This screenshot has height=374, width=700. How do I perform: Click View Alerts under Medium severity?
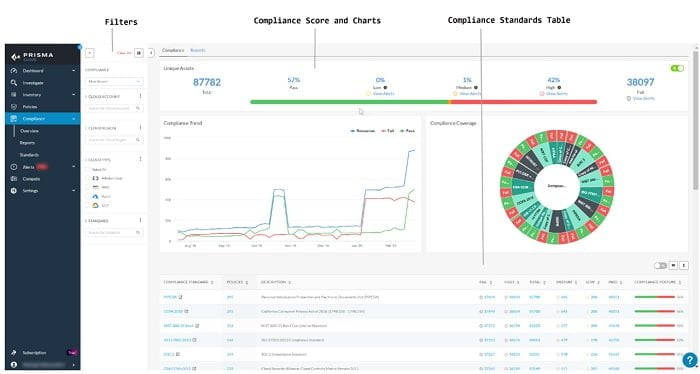(470, 94)
